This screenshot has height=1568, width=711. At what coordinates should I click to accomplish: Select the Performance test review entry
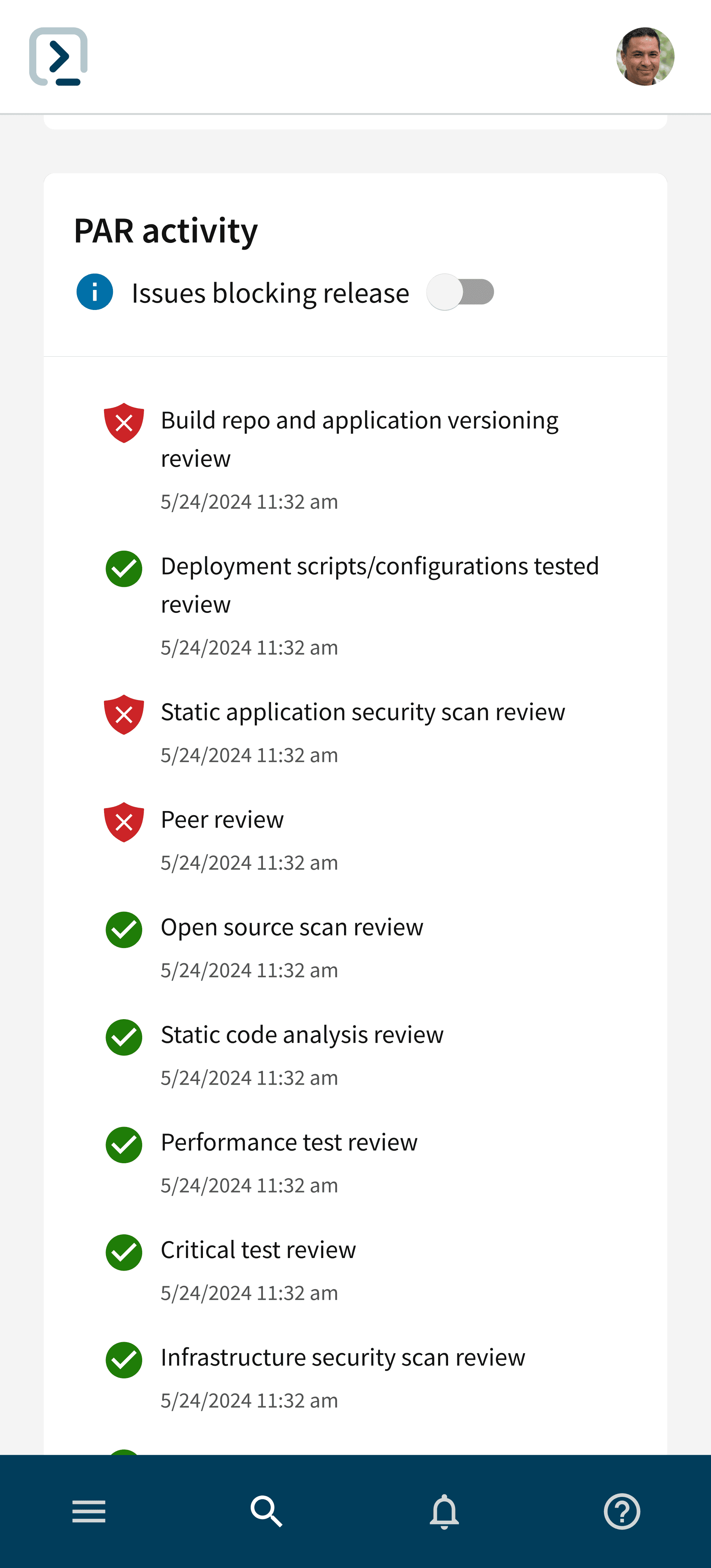[x=289, y=1142]
